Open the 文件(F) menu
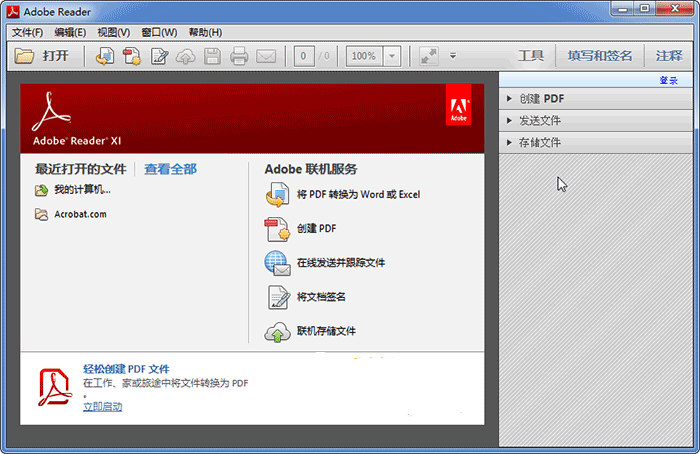The height and width of the screenshot is (454, 700). coord(28,33)
